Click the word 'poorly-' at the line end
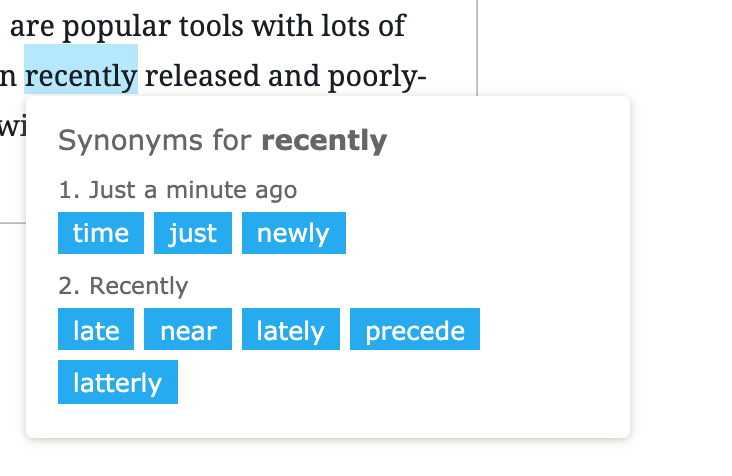 (377, 77)
